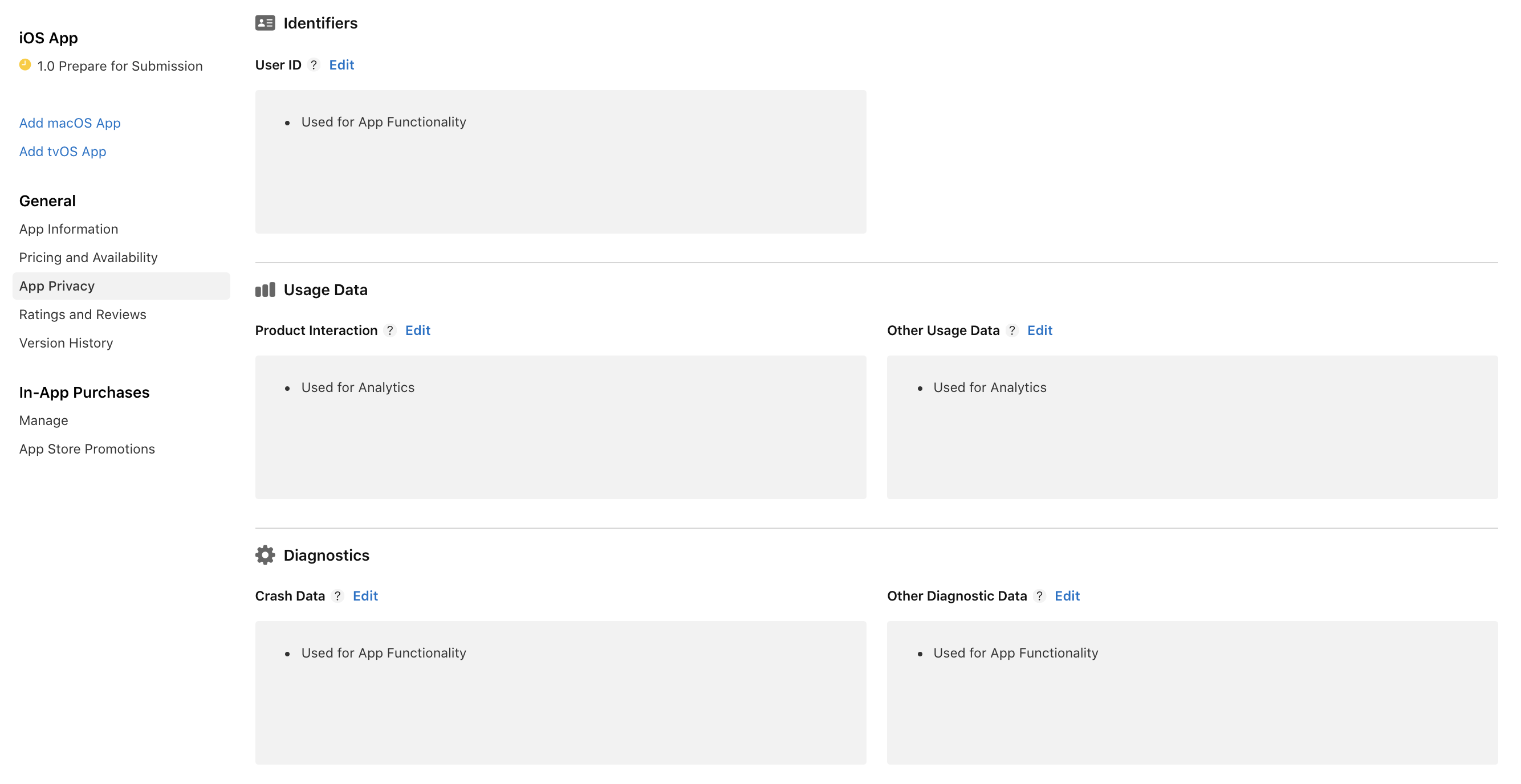Click Used for Analytics under Product Interaction
1521x784 pixels.
(358, 387)
